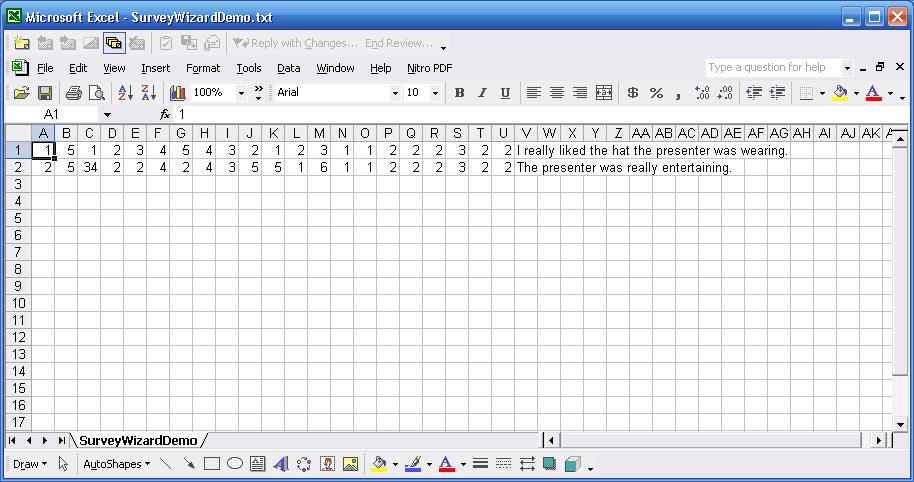Select the Rectangle drawing tool
Image resolution: width=914 pixels, height=482 pixels.
(x=212, y=464)
